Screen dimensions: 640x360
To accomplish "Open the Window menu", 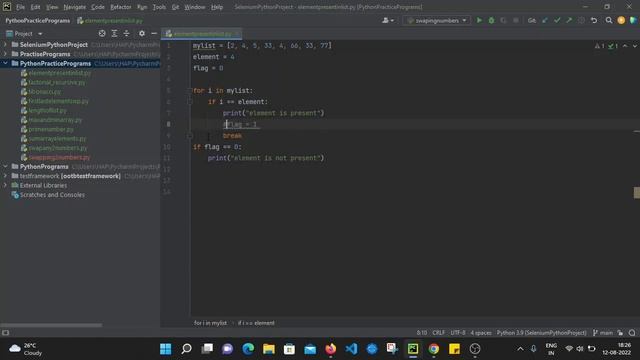I will (x=195, y=7).
